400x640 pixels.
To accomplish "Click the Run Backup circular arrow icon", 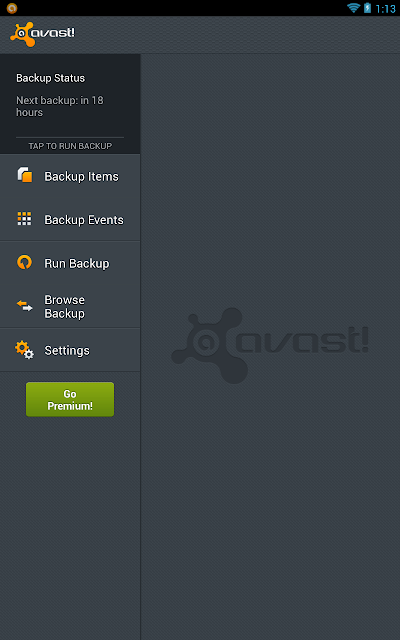I will tap(24, 262).
